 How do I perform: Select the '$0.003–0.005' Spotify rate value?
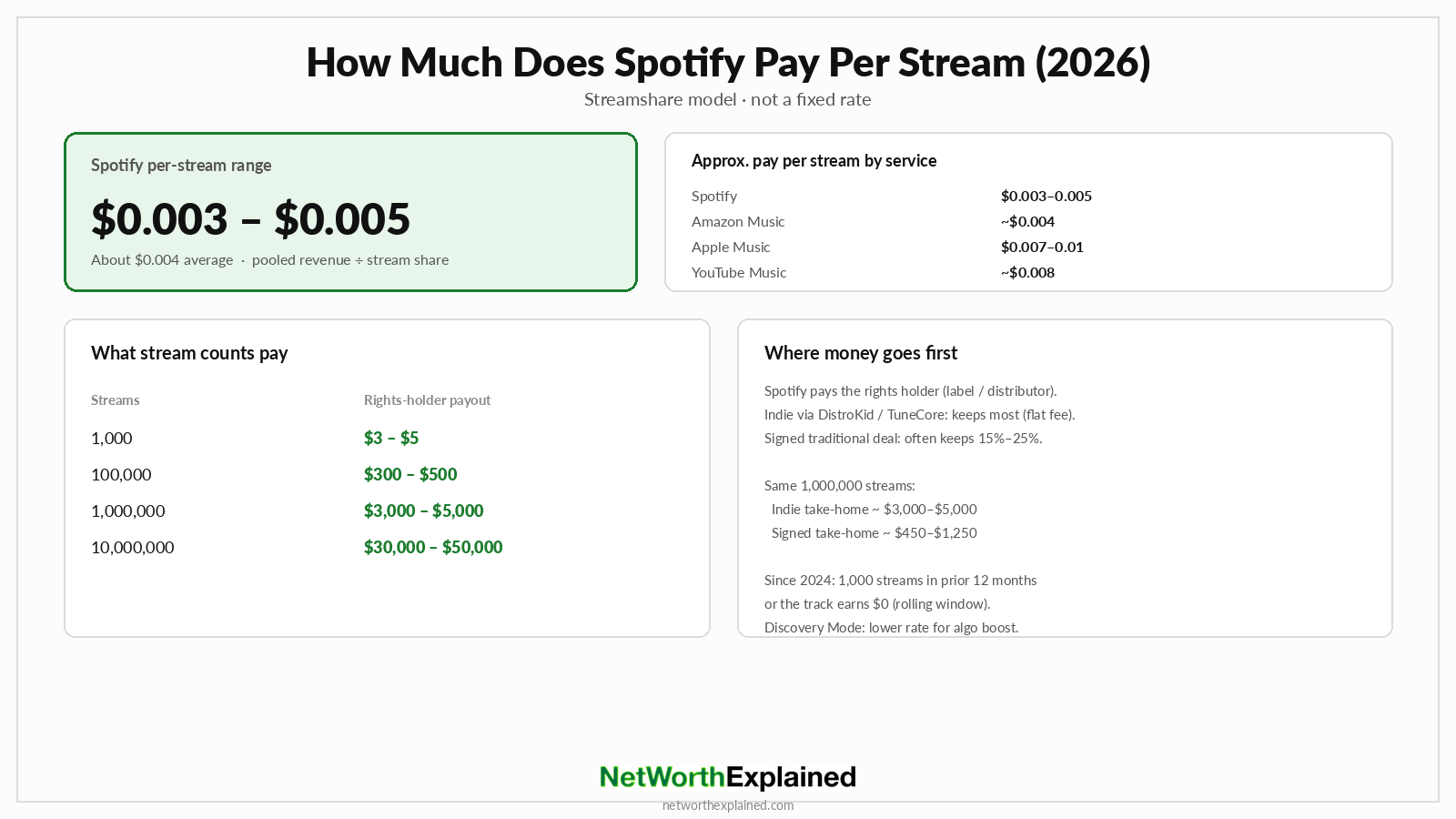tap(1046, 197)
